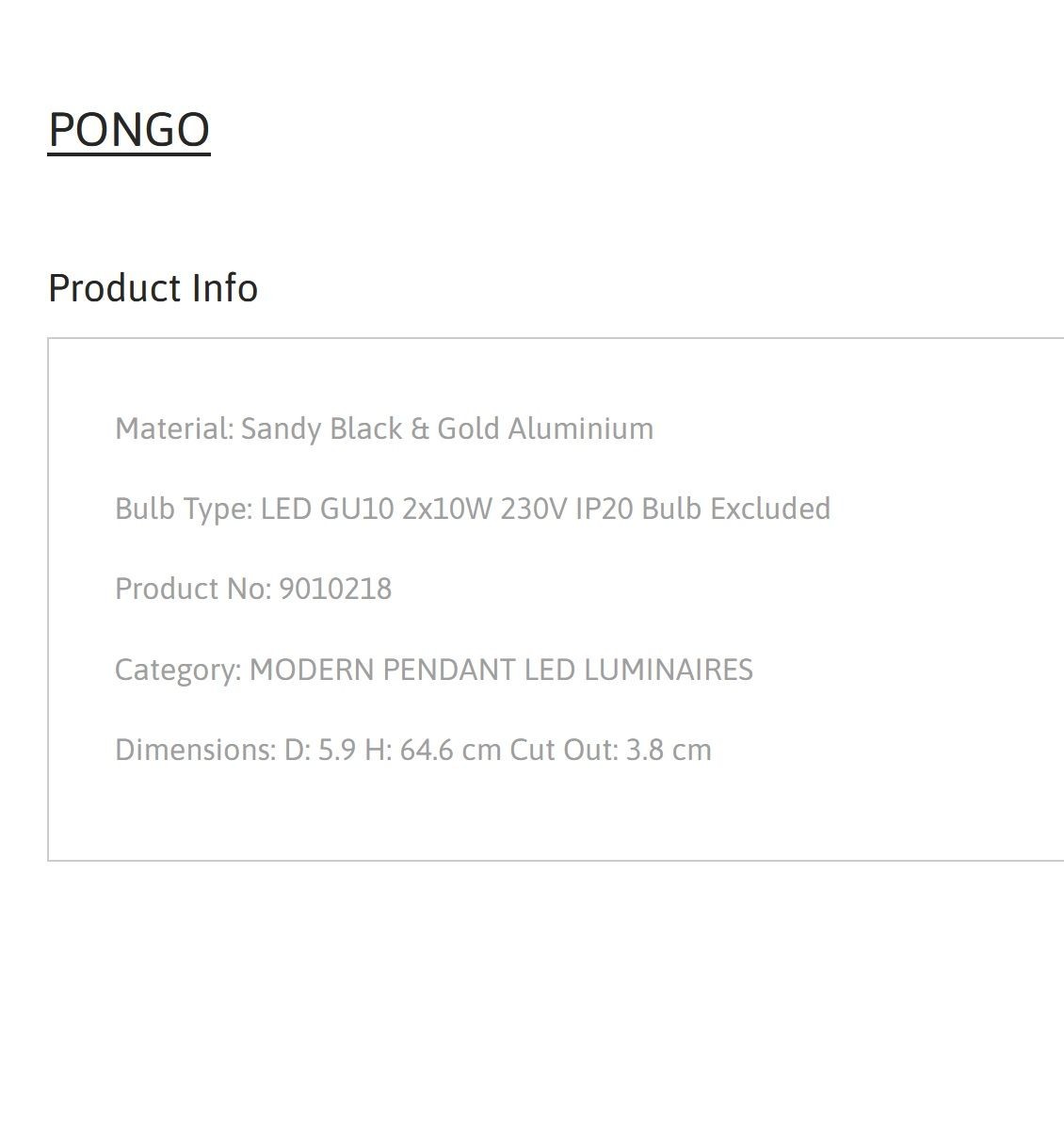The image size is (1064, 1132).
Task: Click the H: 64.6 cm height value
Action: click(x=433, y=750)
